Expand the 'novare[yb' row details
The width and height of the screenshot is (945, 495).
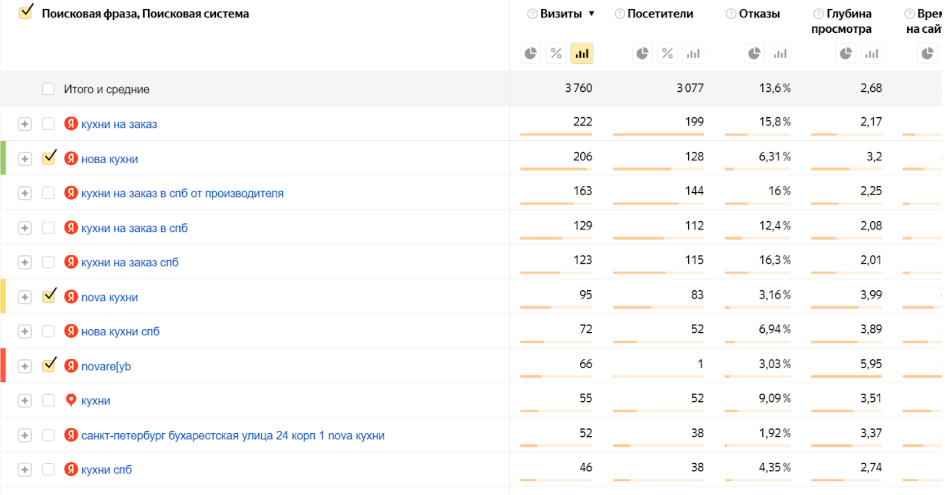pos(25,366)
